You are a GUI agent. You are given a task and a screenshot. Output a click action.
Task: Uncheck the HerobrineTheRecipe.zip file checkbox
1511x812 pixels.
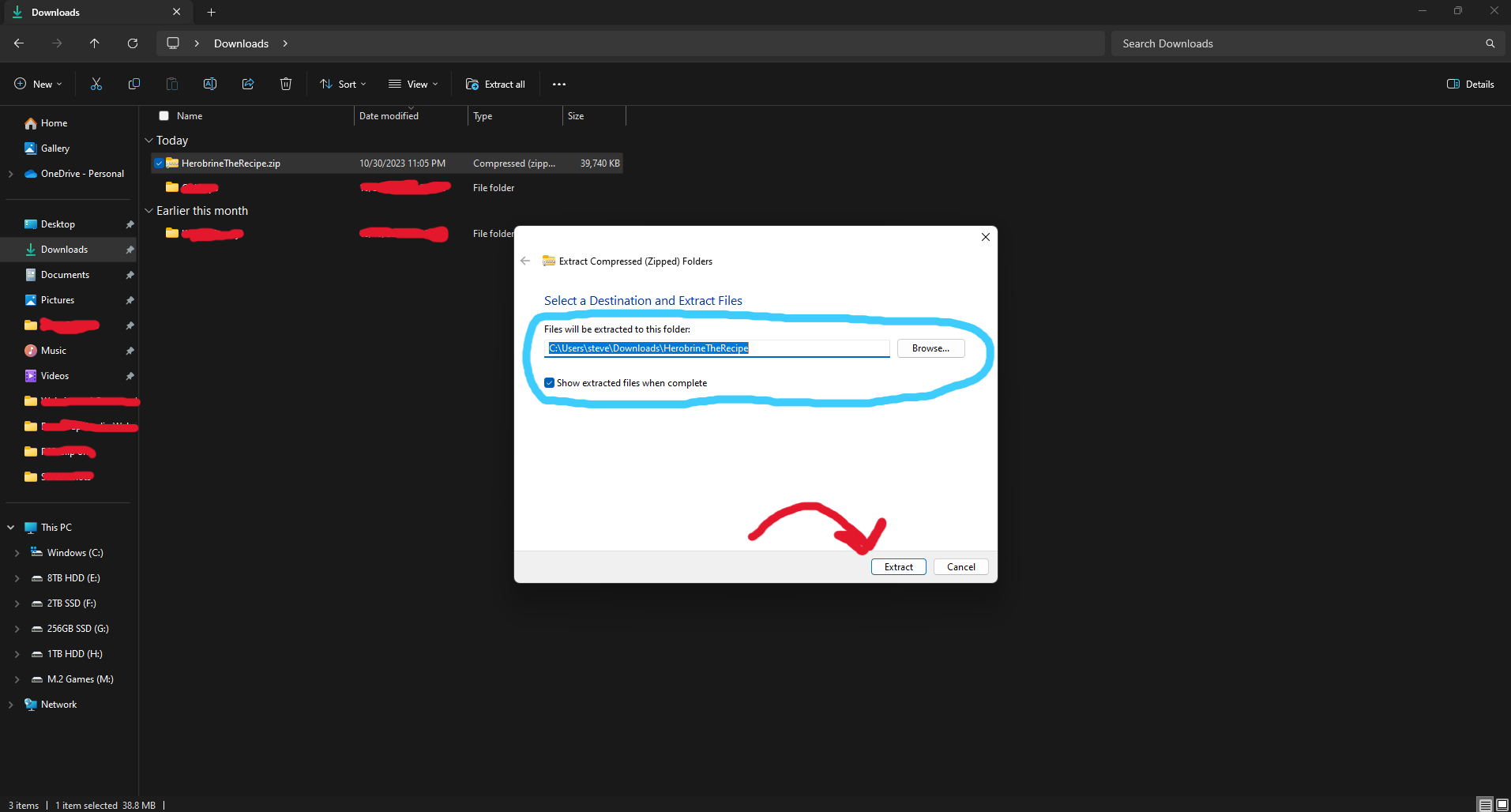point(160,164)
